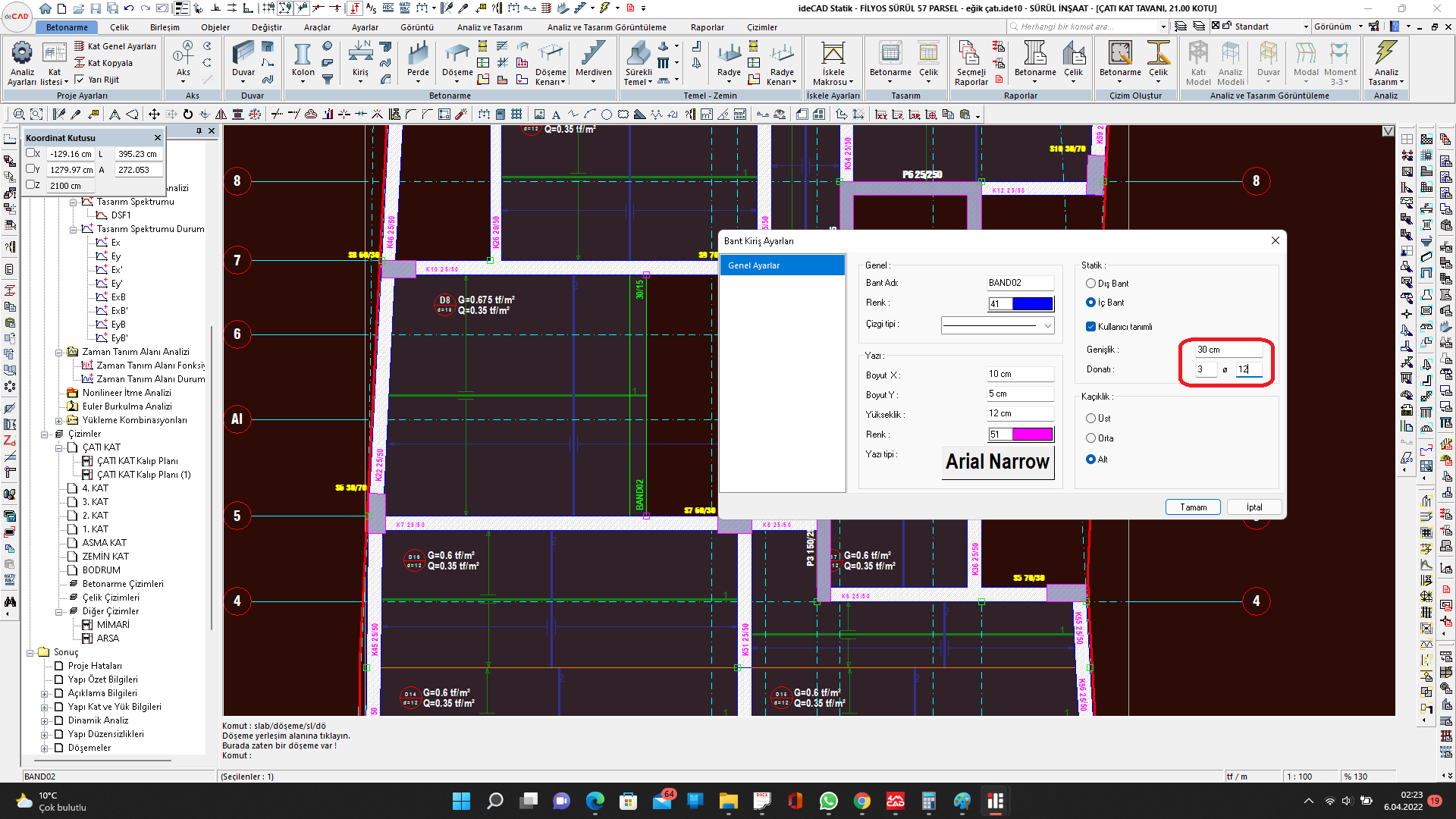Image resolution: width=1456 pixels, height=819 pixels.
Task: Collapse Diğer Çizimler node
Action: (58, 611)
